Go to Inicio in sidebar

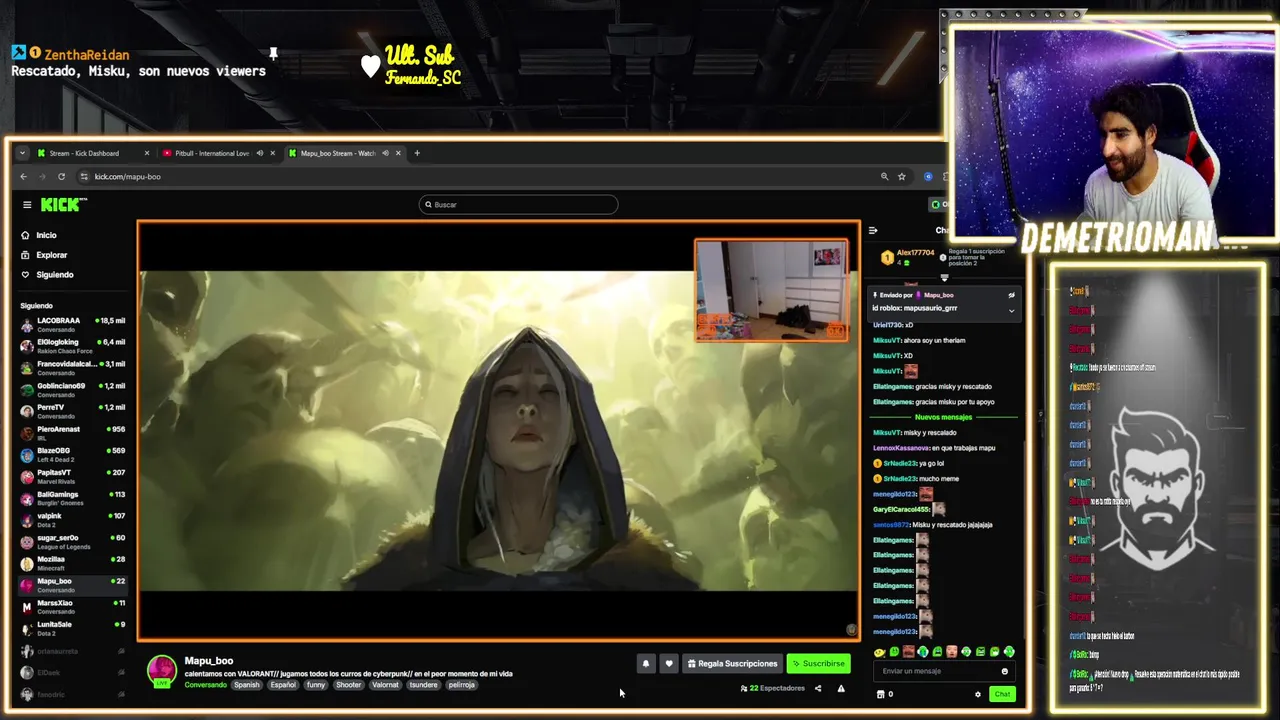(40, 235)
